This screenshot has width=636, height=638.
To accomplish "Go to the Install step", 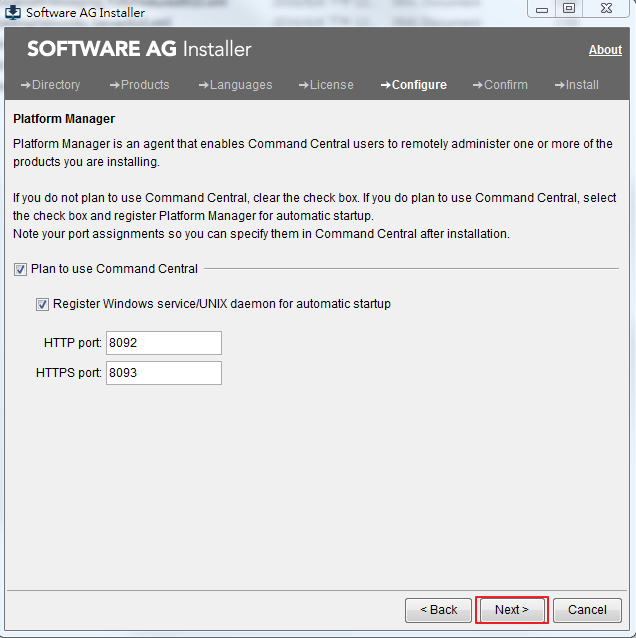I will (577, 85).
